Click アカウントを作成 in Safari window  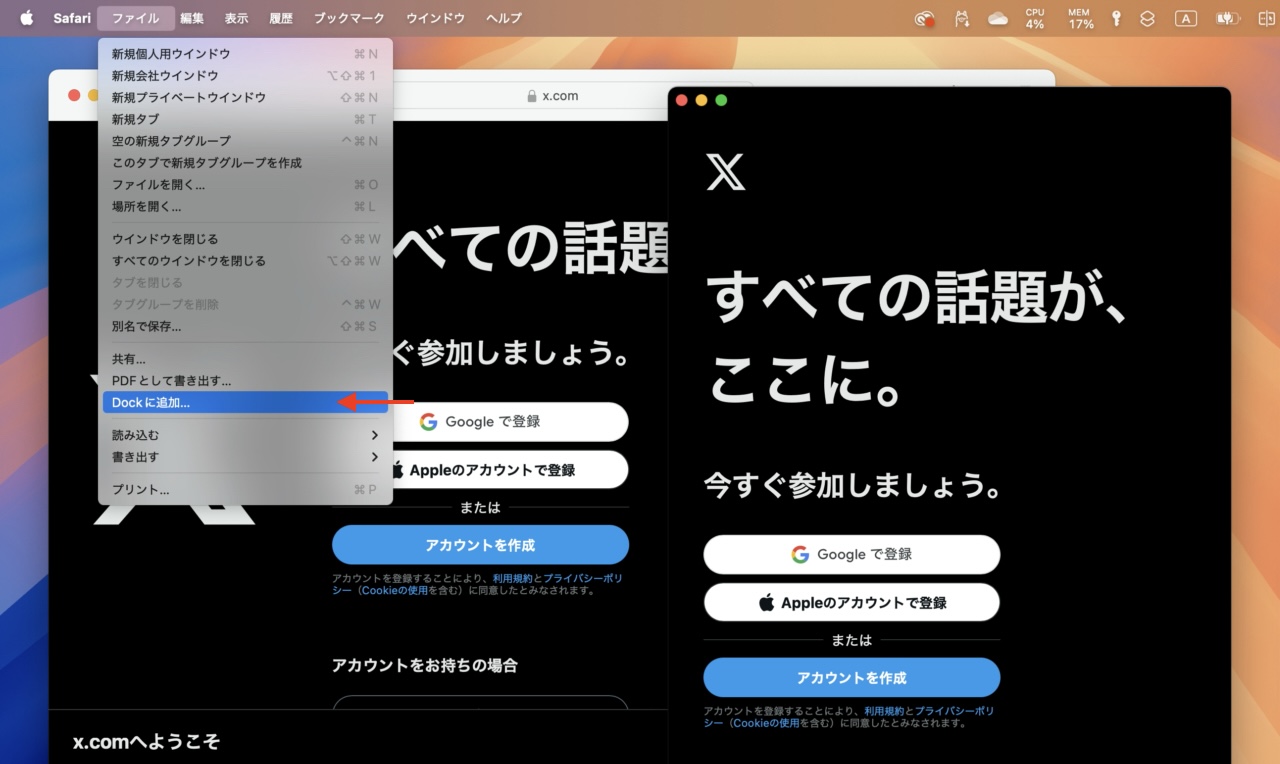click(x=480, y=545)
